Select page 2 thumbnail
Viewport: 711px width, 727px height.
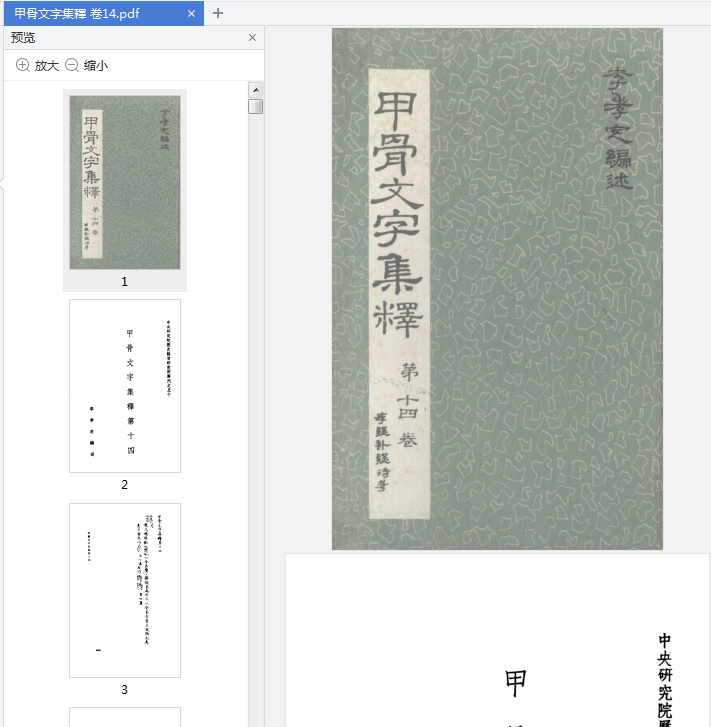click(125, 386)
